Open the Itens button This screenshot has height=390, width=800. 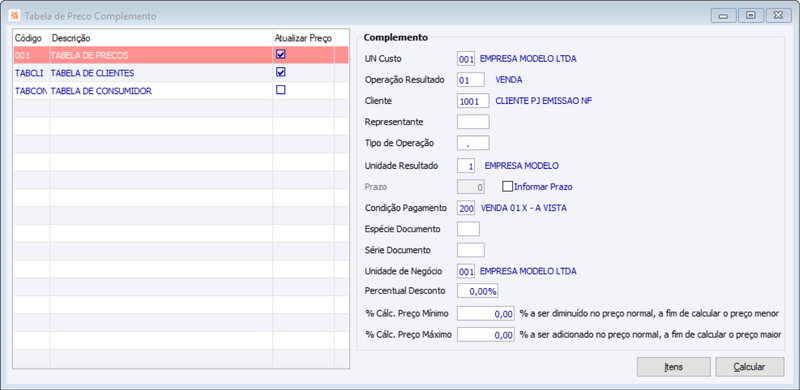coord(673,367)
